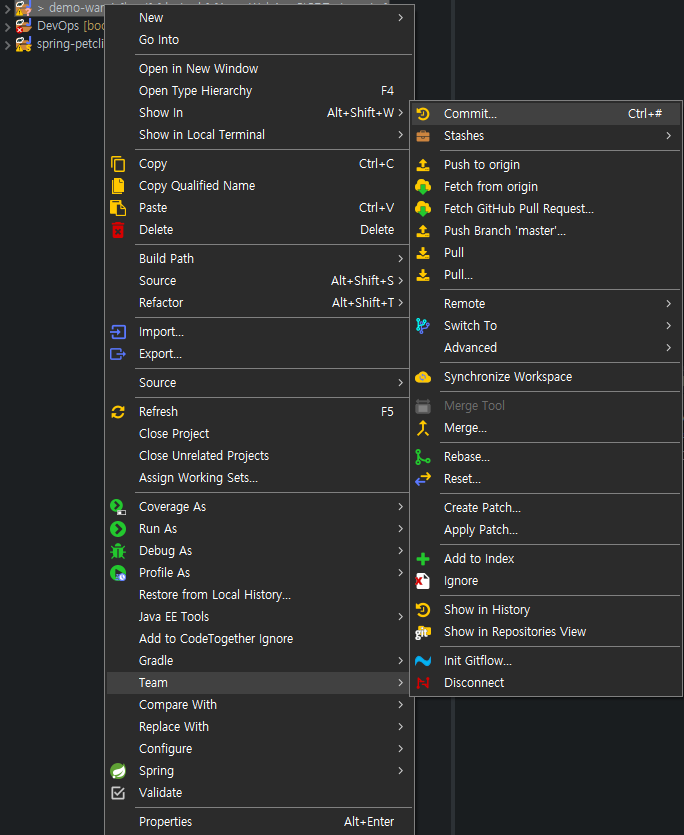Choose Assign Working Sets...

tap(259, 478)
